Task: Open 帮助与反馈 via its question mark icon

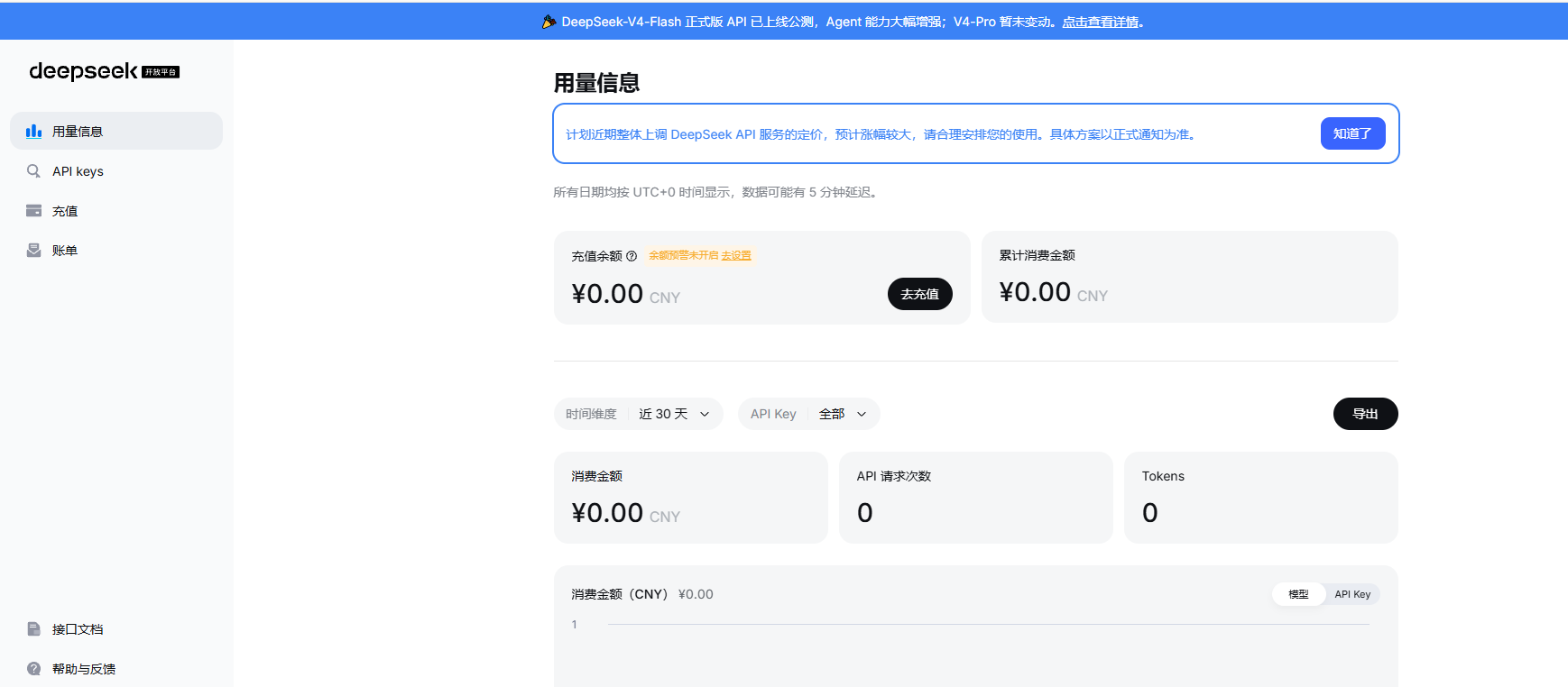Action: [x=34, y=669]
